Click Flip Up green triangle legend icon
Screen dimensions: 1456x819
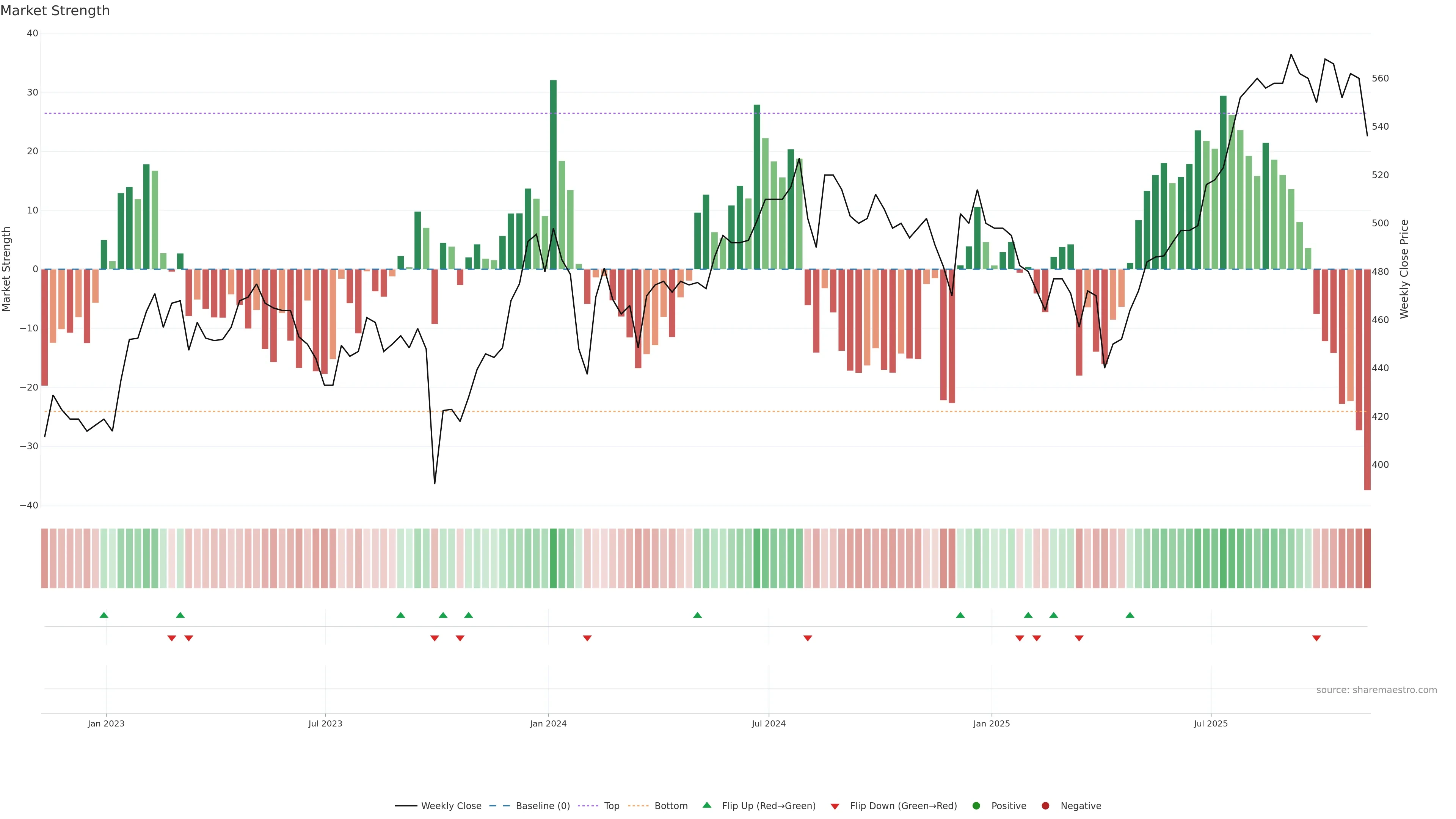(706, 805)
